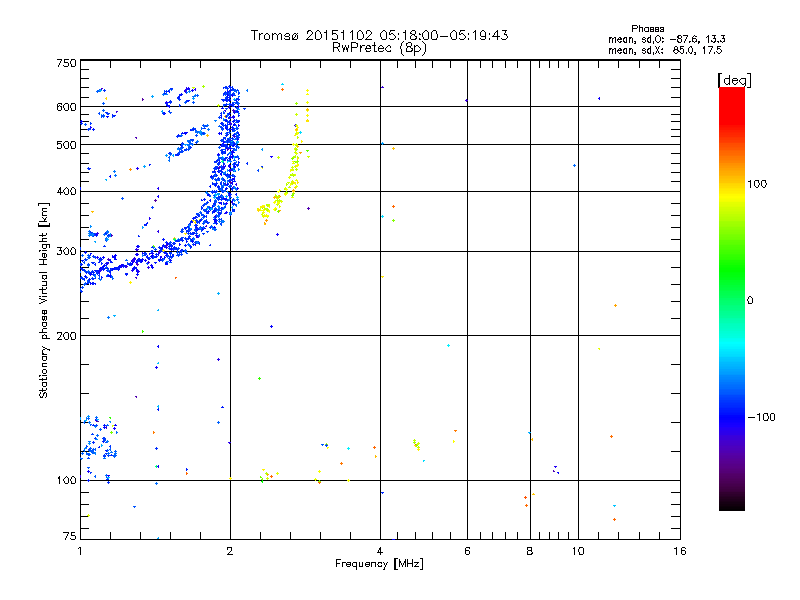Click the yellow 100 region of the colorbar
The height and width of the screenshot is (600, 800).
[732, 185]
